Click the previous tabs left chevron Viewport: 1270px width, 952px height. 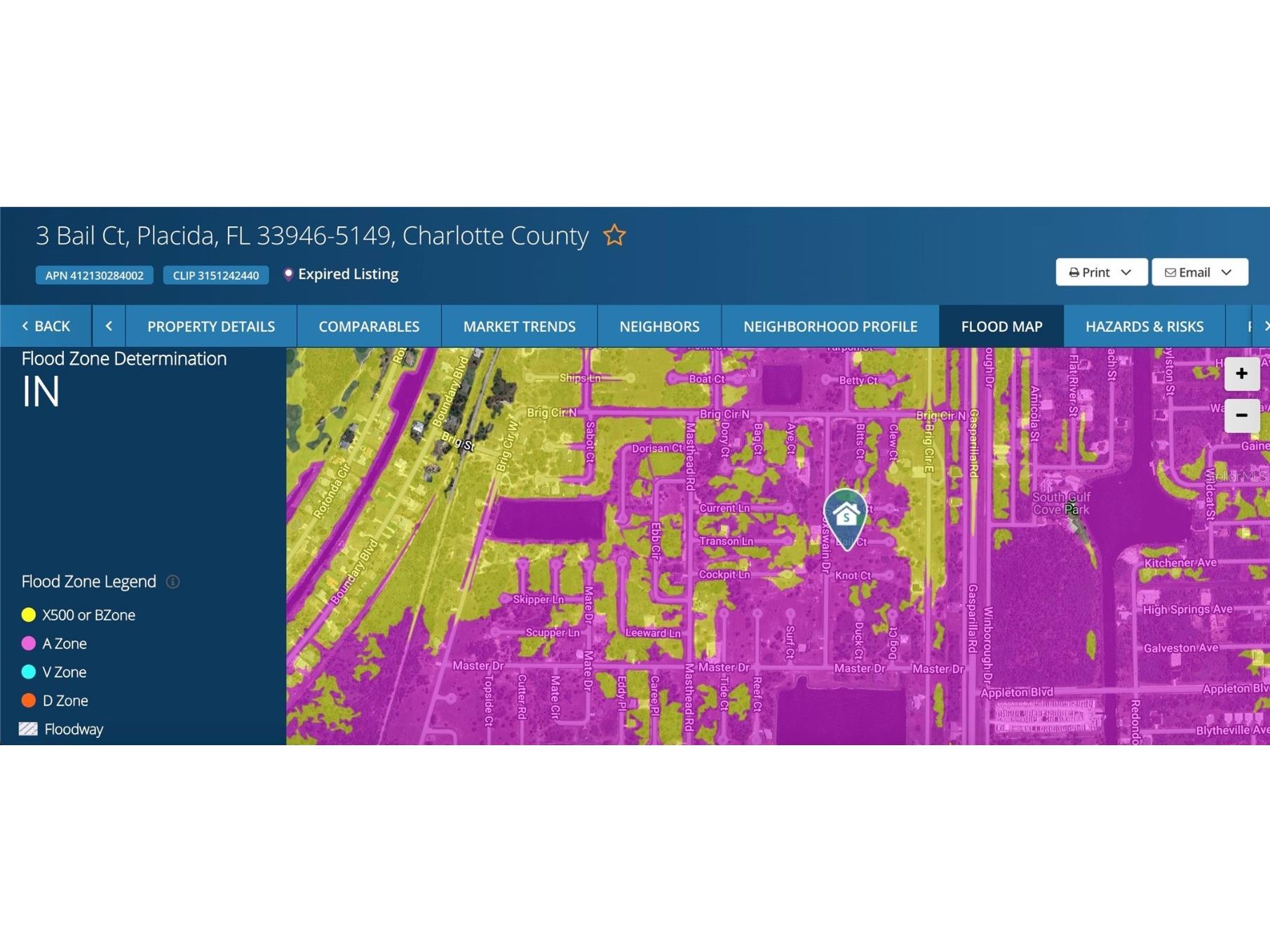(x=109, y=327)
